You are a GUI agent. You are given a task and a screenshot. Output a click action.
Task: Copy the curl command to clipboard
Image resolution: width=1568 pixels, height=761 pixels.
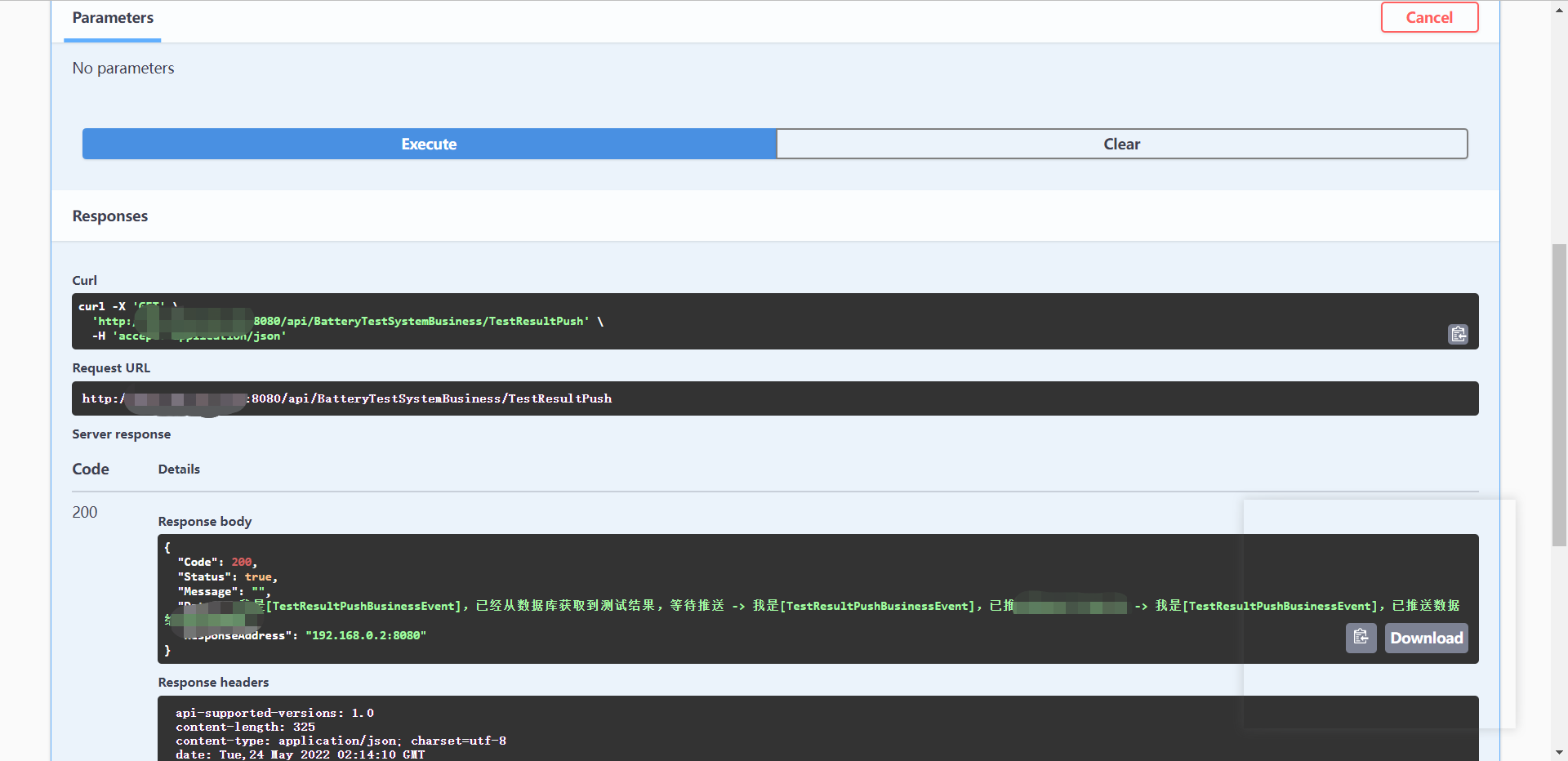pos(1458,334)
